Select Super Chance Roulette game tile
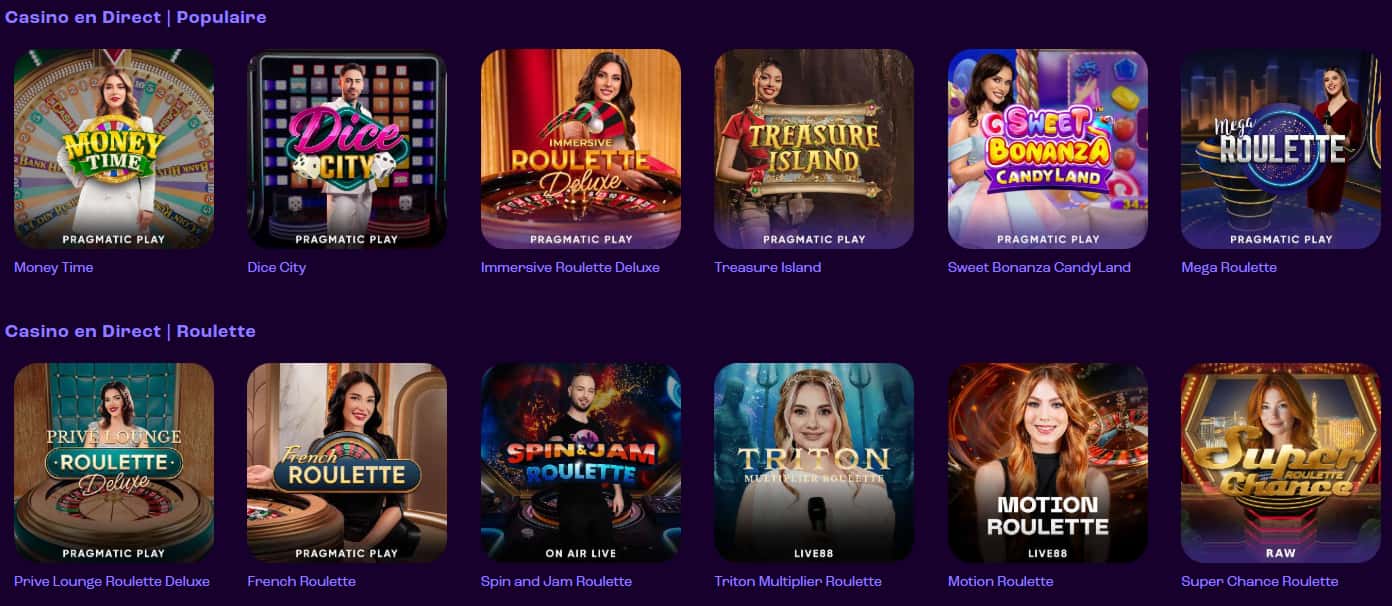The width and height of the screenshot is (1392, 606). tap(1281, 463)
